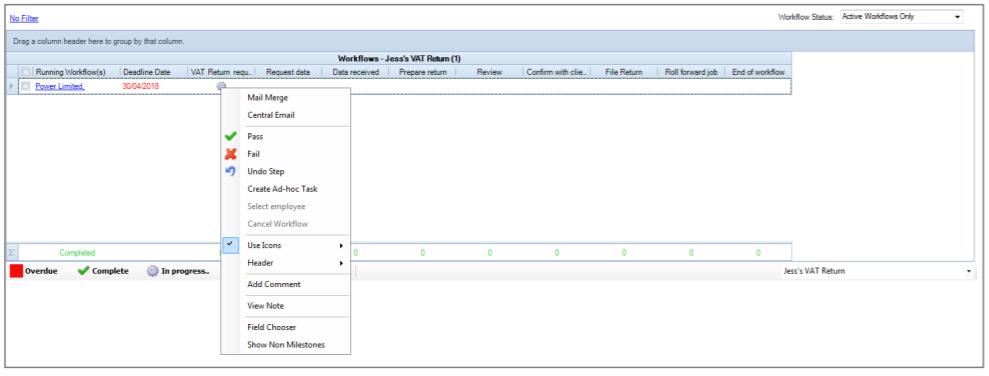Click the Request data column header
This screenshot has height=376, width=989.
(x=288, y=72)
